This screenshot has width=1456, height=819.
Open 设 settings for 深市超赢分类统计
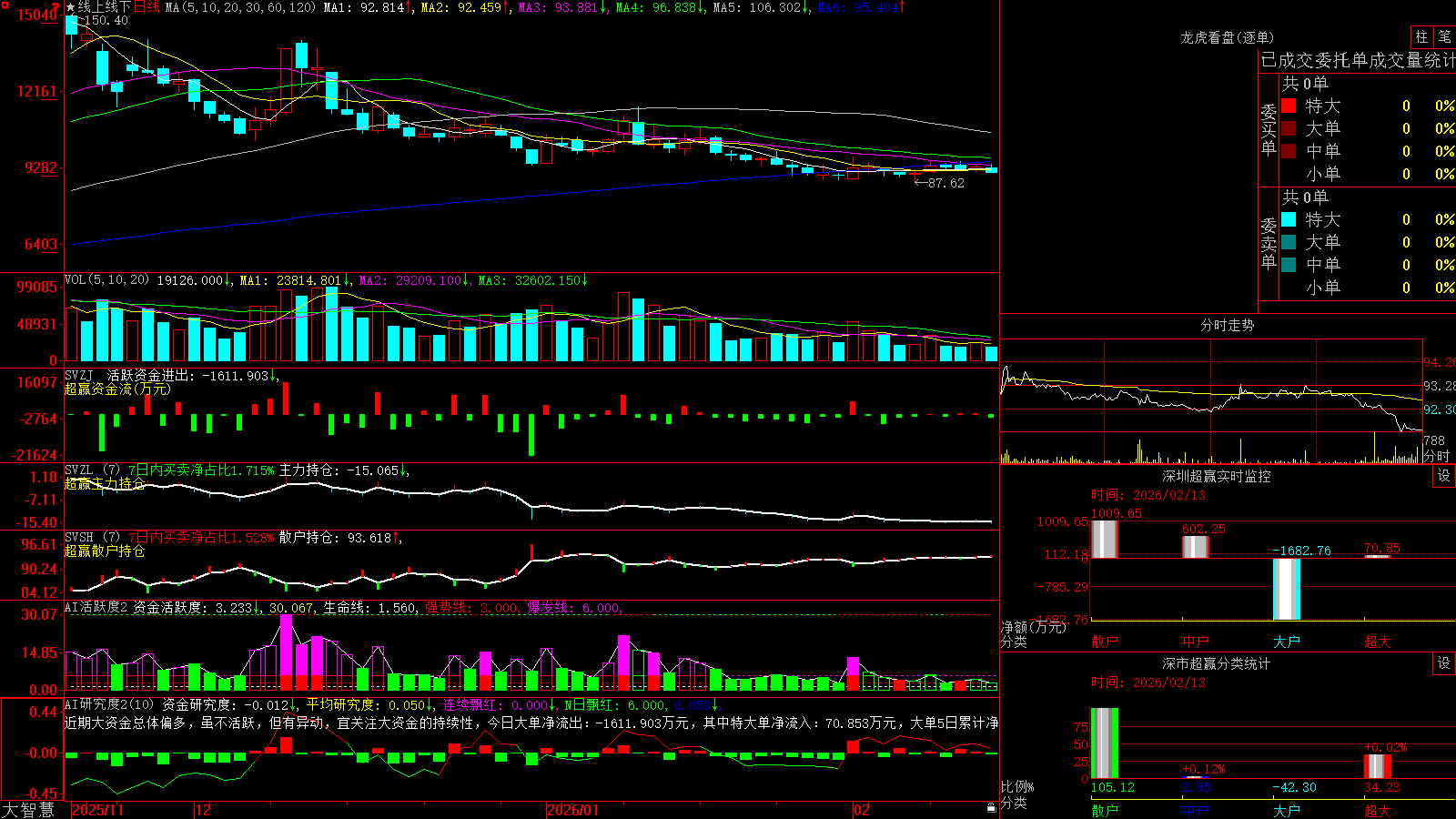point(1444,663)
